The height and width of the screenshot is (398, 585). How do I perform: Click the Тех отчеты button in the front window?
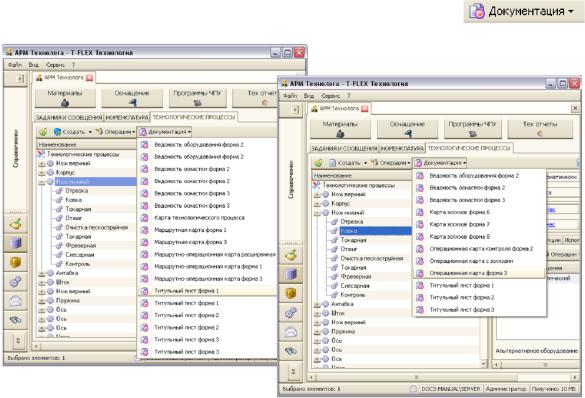(540, 129)
